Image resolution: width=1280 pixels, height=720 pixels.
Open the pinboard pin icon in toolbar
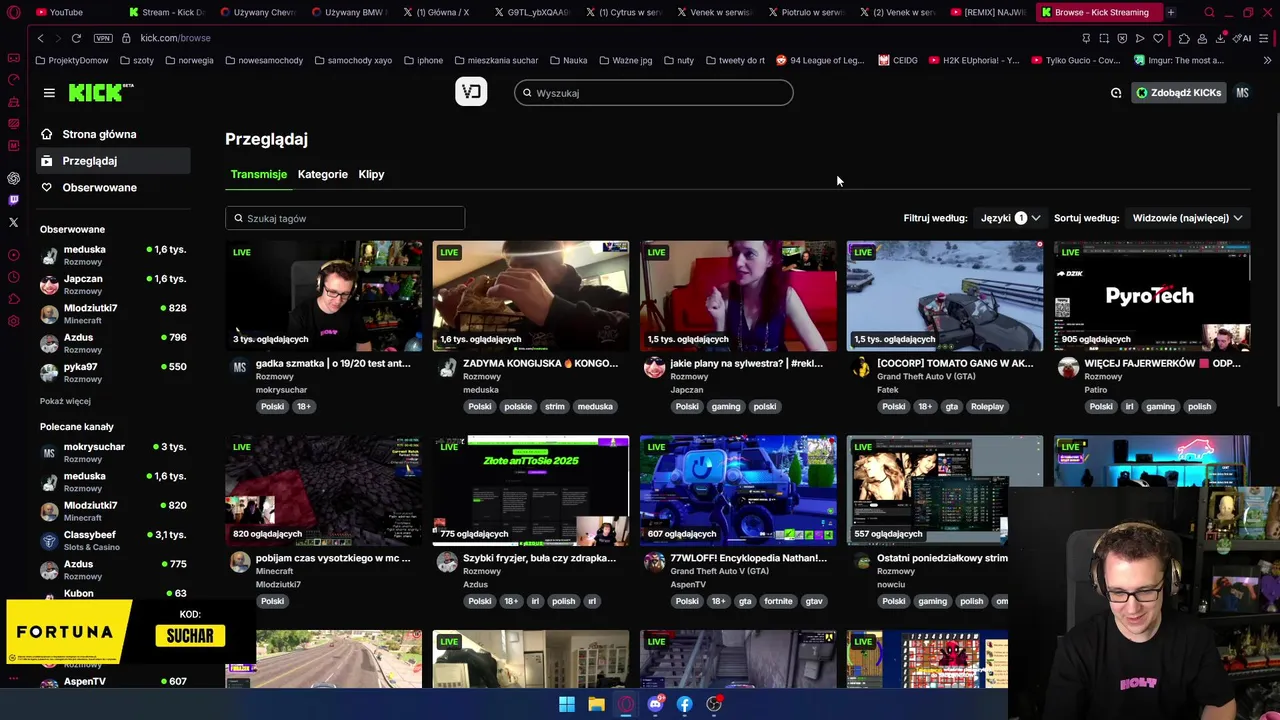1086,38
